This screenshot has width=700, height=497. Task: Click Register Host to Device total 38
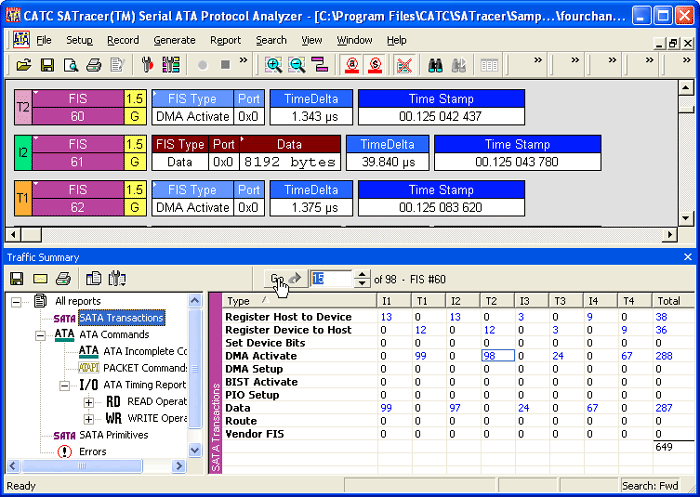click(x=661, y=317)
